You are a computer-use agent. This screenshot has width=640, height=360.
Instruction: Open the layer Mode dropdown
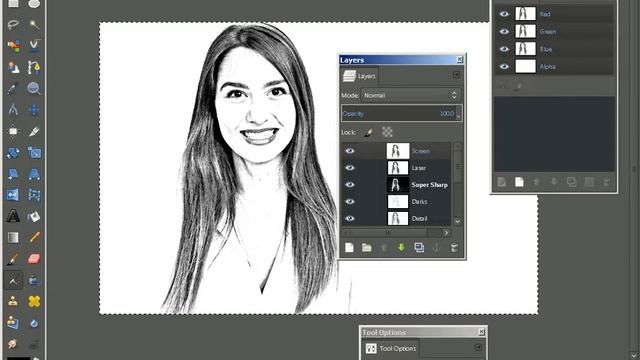tap(411, 95)
